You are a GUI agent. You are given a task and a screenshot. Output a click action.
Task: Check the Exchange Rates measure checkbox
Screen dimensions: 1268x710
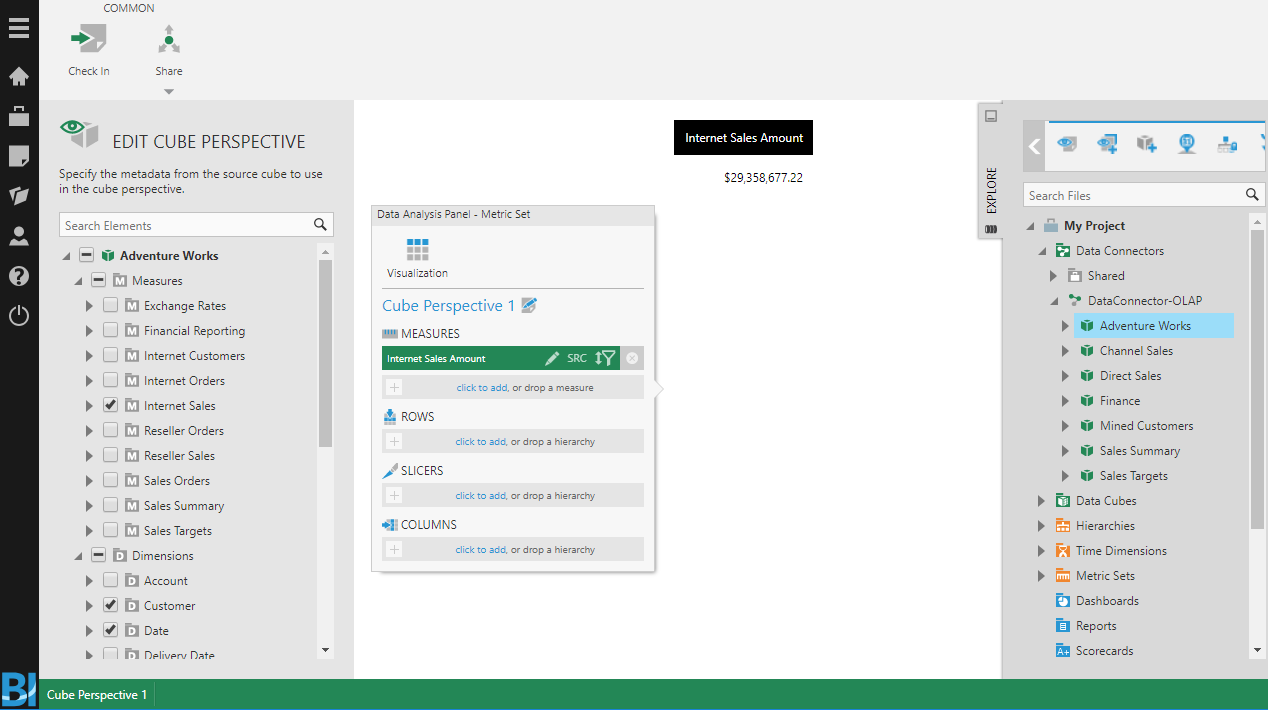tap(110, 306)
